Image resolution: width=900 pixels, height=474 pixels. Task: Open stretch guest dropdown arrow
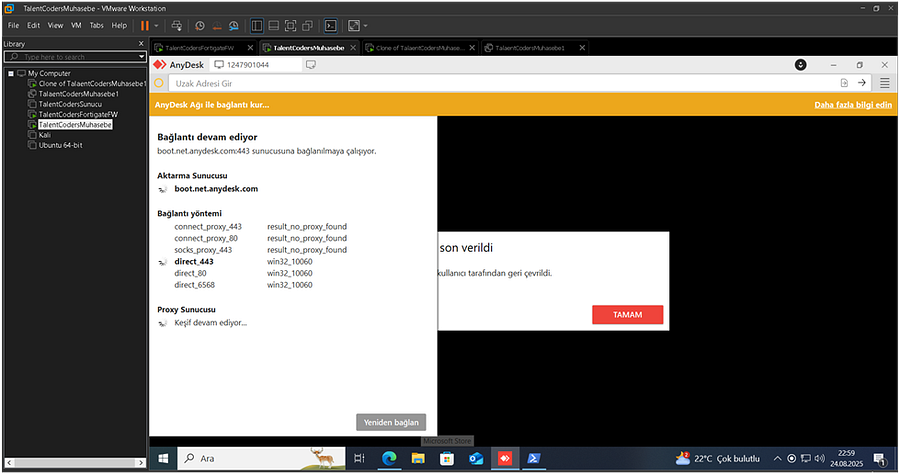tap(366, 26)
